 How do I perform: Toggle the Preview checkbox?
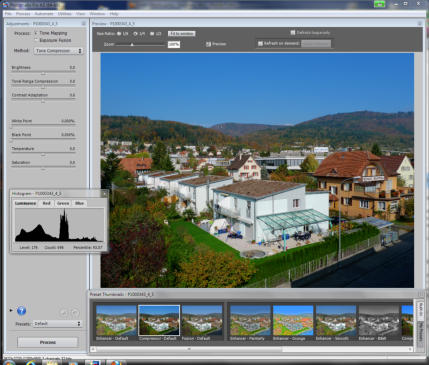pos(208,44)
